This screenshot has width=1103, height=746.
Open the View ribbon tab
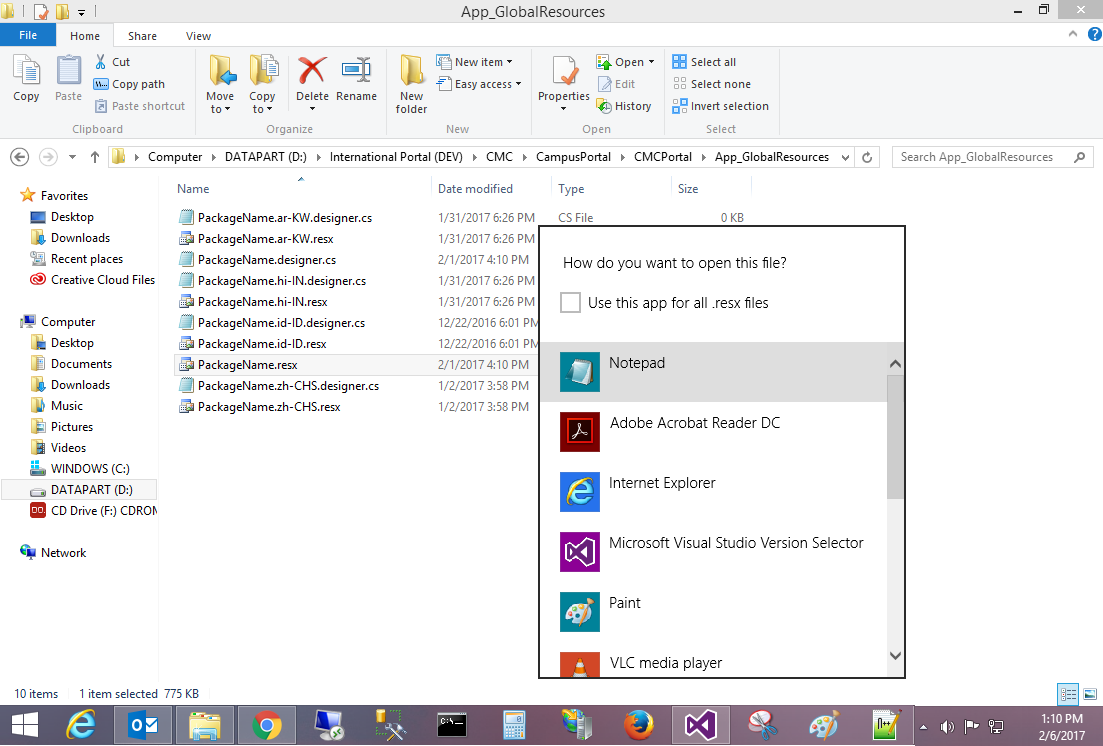(198, 36)
